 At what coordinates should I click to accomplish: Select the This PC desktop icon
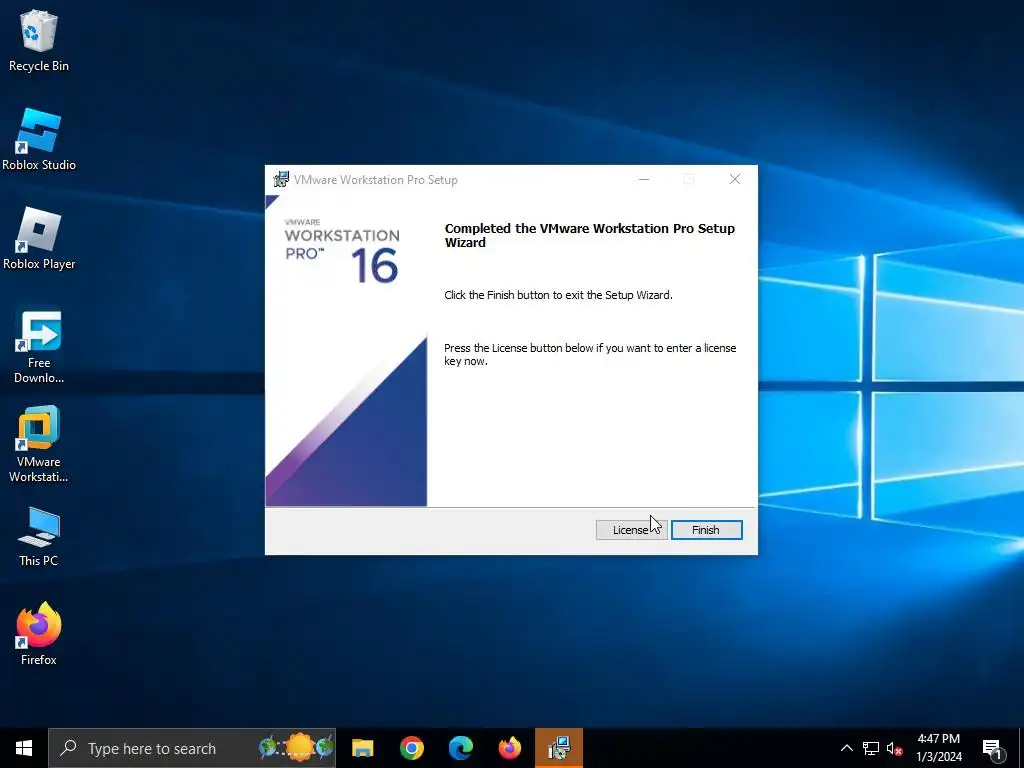(x=39, y=536)
